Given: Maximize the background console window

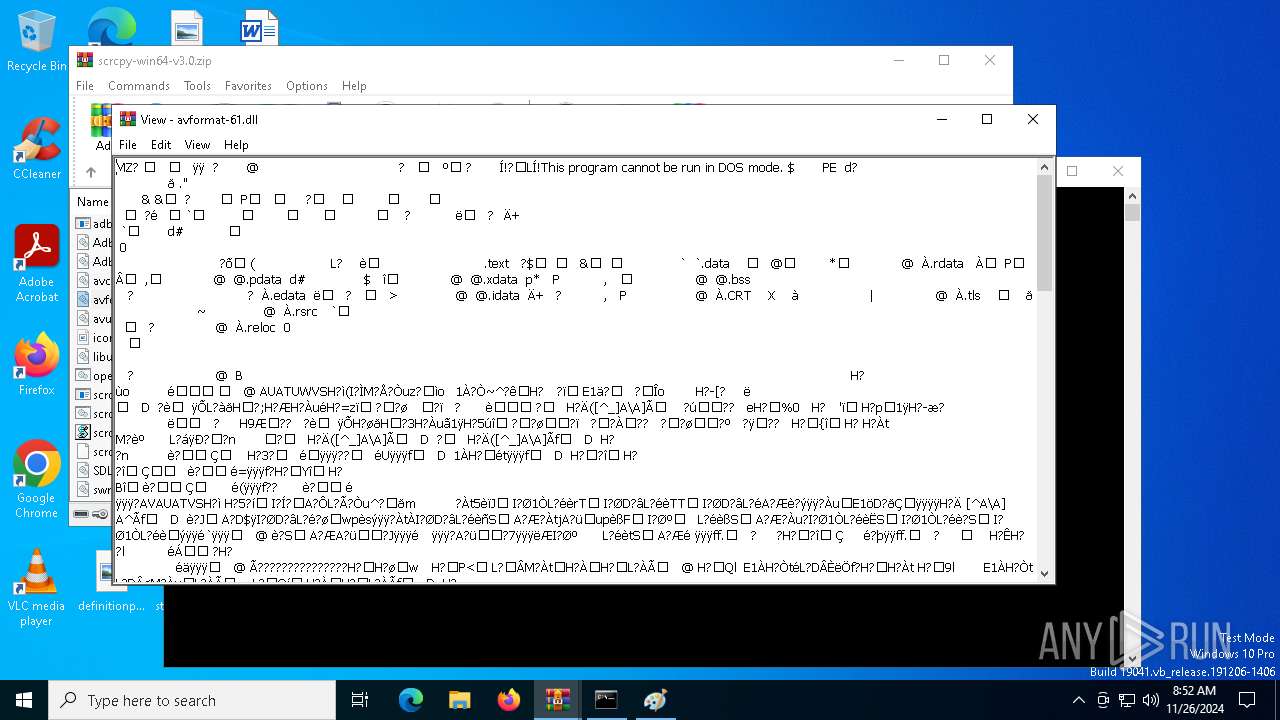Looking at the screenshot, I should coord(1072,171).
